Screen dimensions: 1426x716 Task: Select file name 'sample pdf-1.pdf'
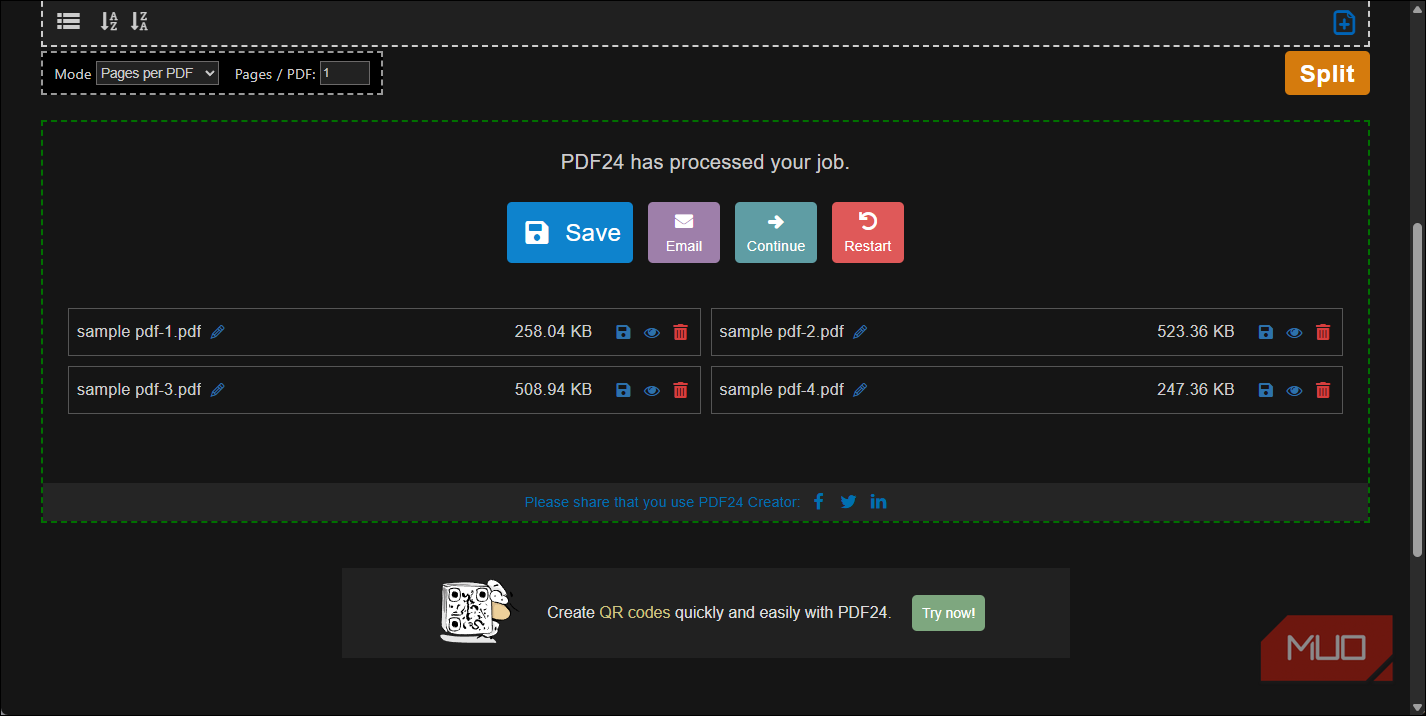coord(139,332)
